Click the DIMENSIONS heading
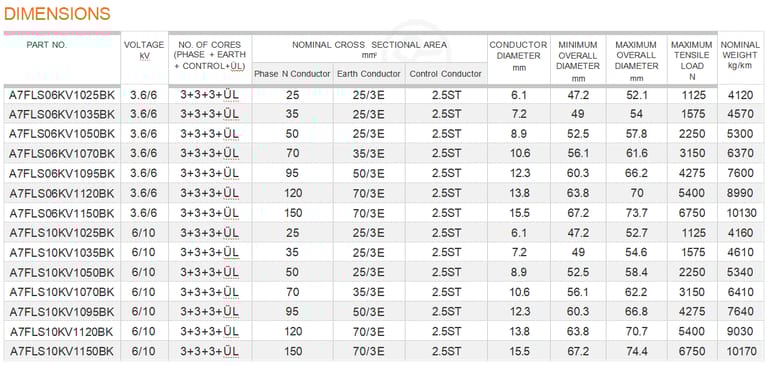The image size is (768, 365). coord(57,14)
